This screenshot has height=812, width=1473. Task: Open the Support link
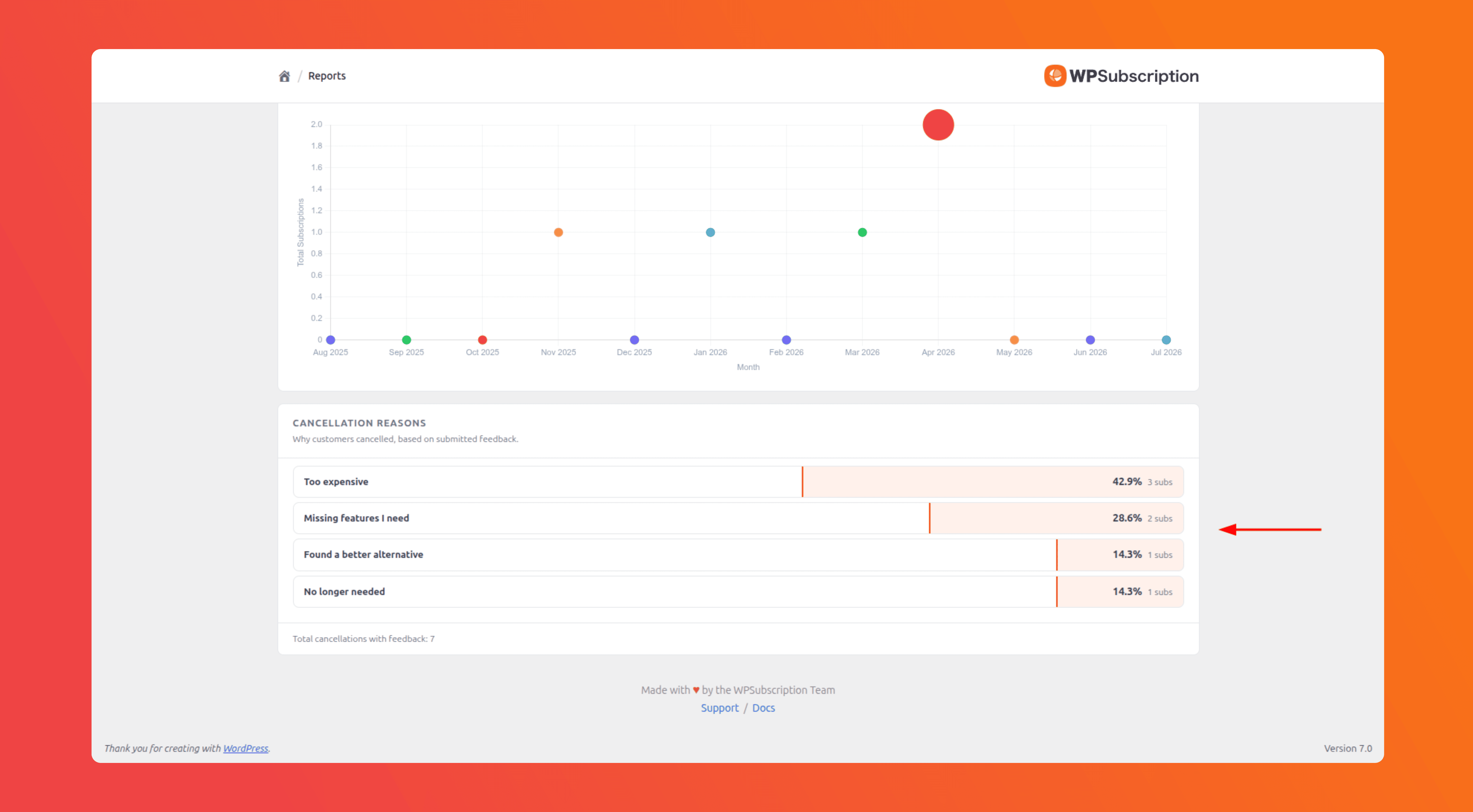[x=720, y=707]
